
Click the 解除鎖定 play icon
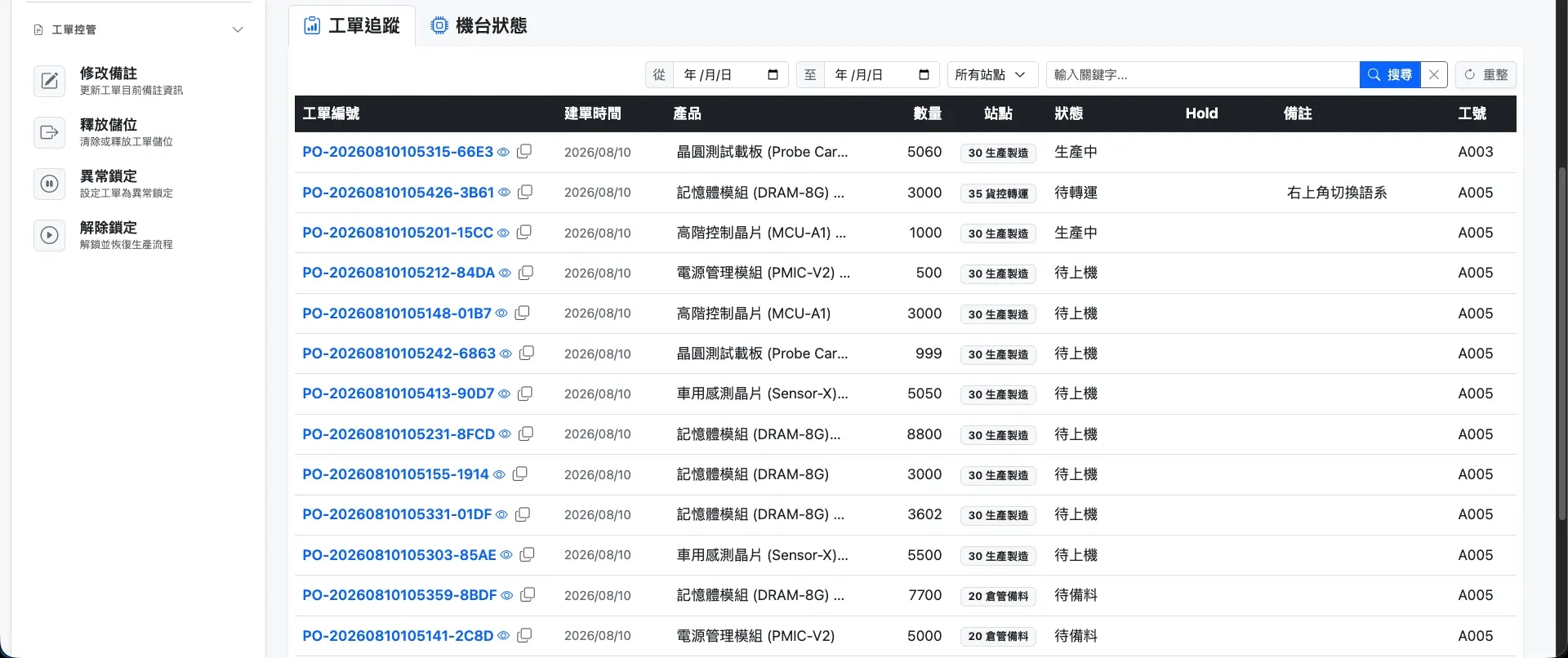coord(49,235)
